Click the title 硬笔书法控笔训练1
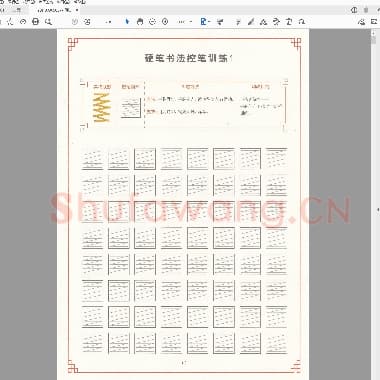 coord(188,58)
